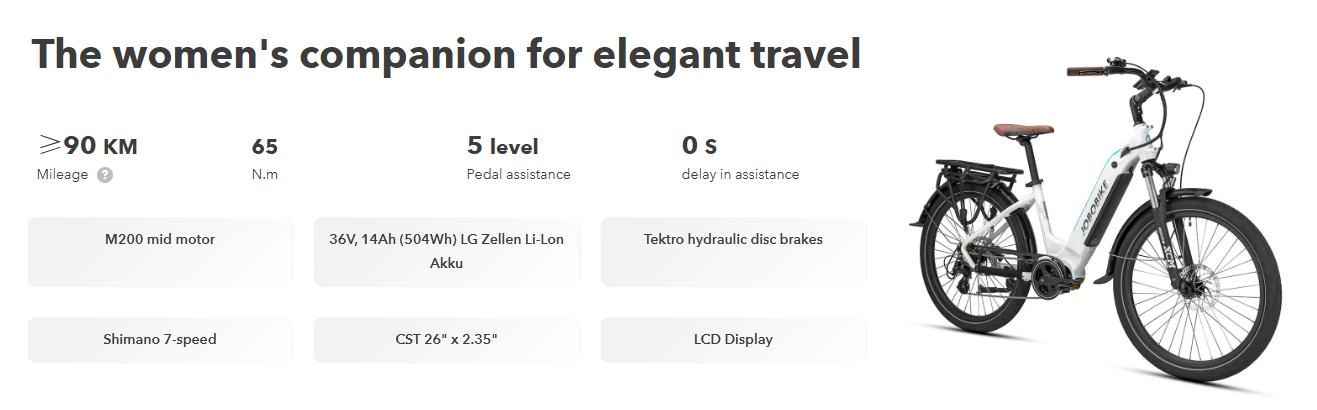1317x410 pixels.
Task: Click the 5 level pedal assistance stat
Action: click(502, 147)
